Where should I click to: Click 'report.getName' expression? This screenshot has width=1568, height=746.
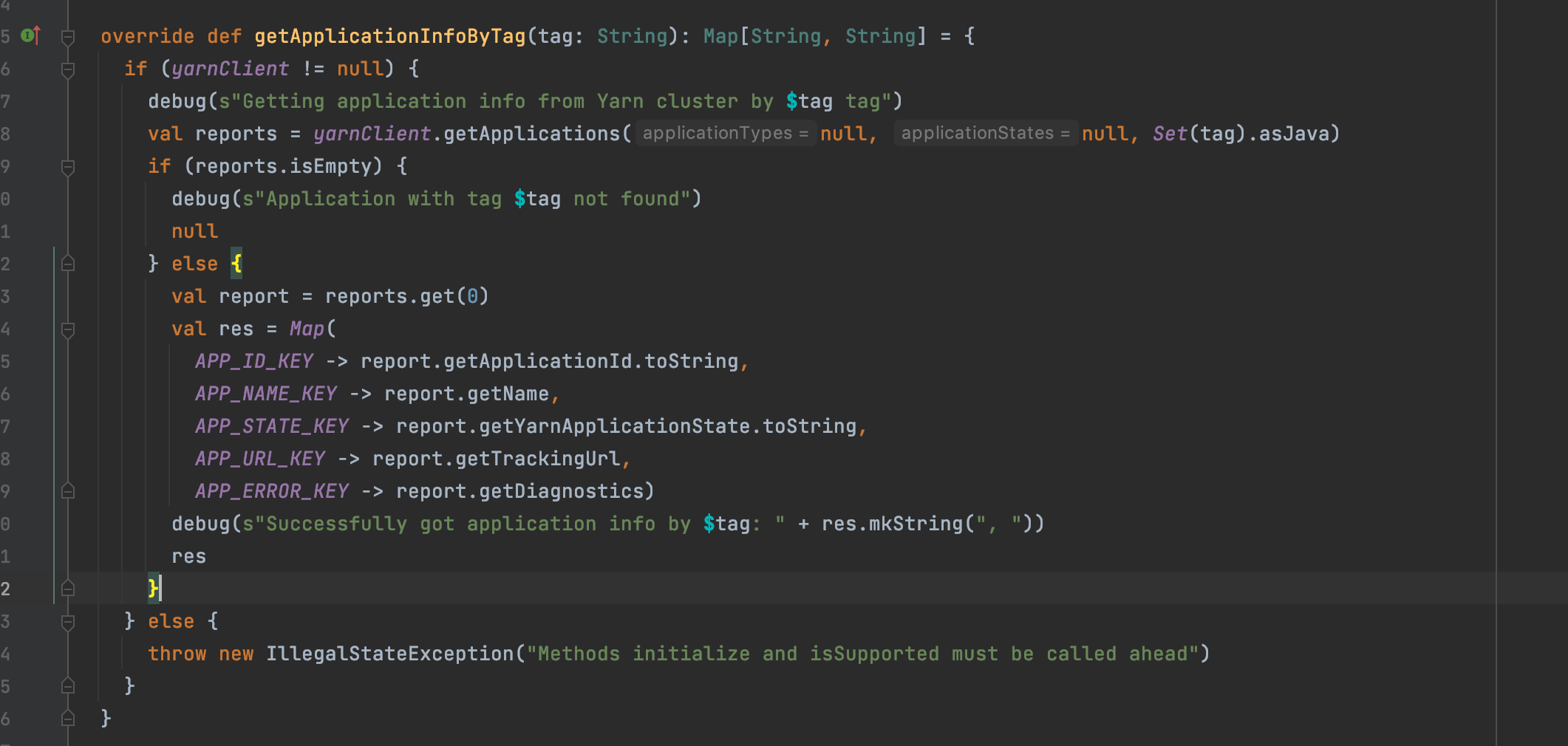pos(466,394)
